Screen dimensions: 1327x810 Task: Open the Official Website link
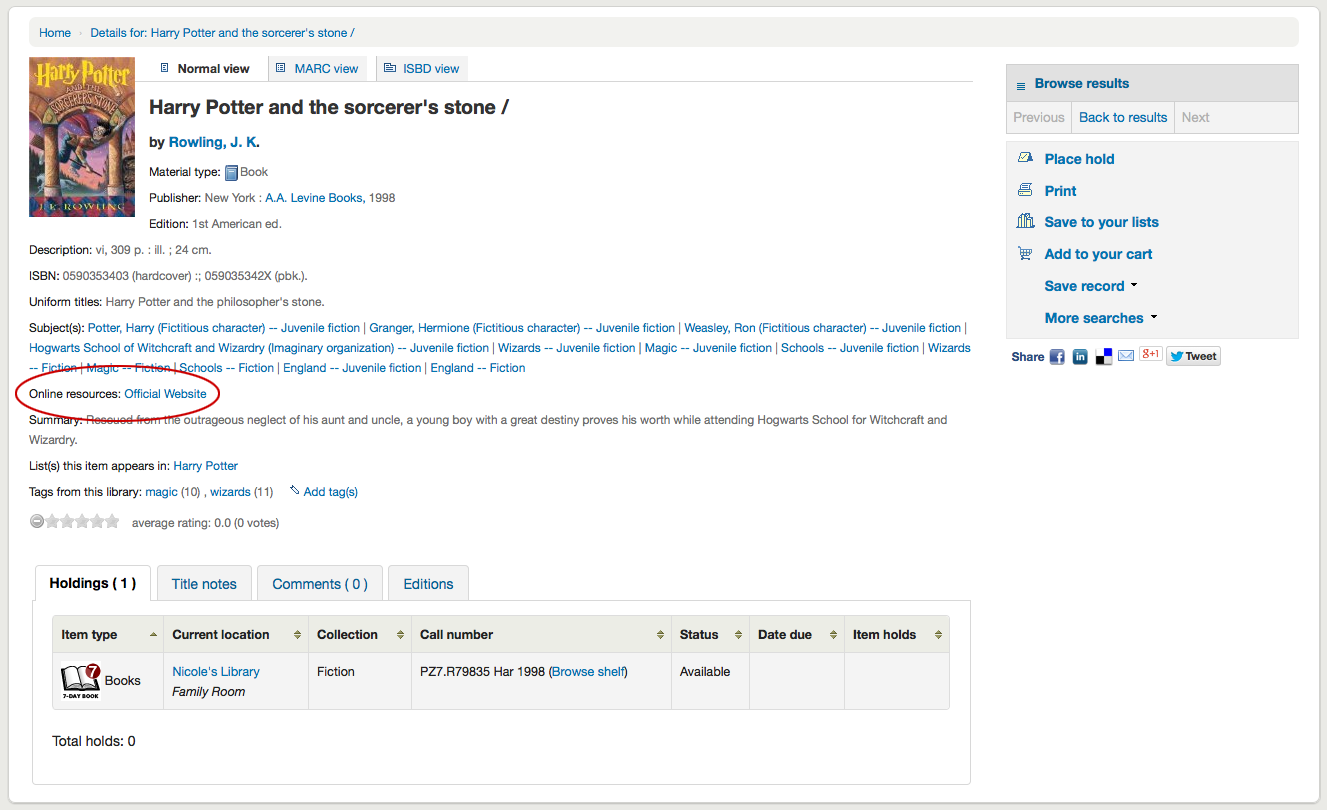click(165, 394)
